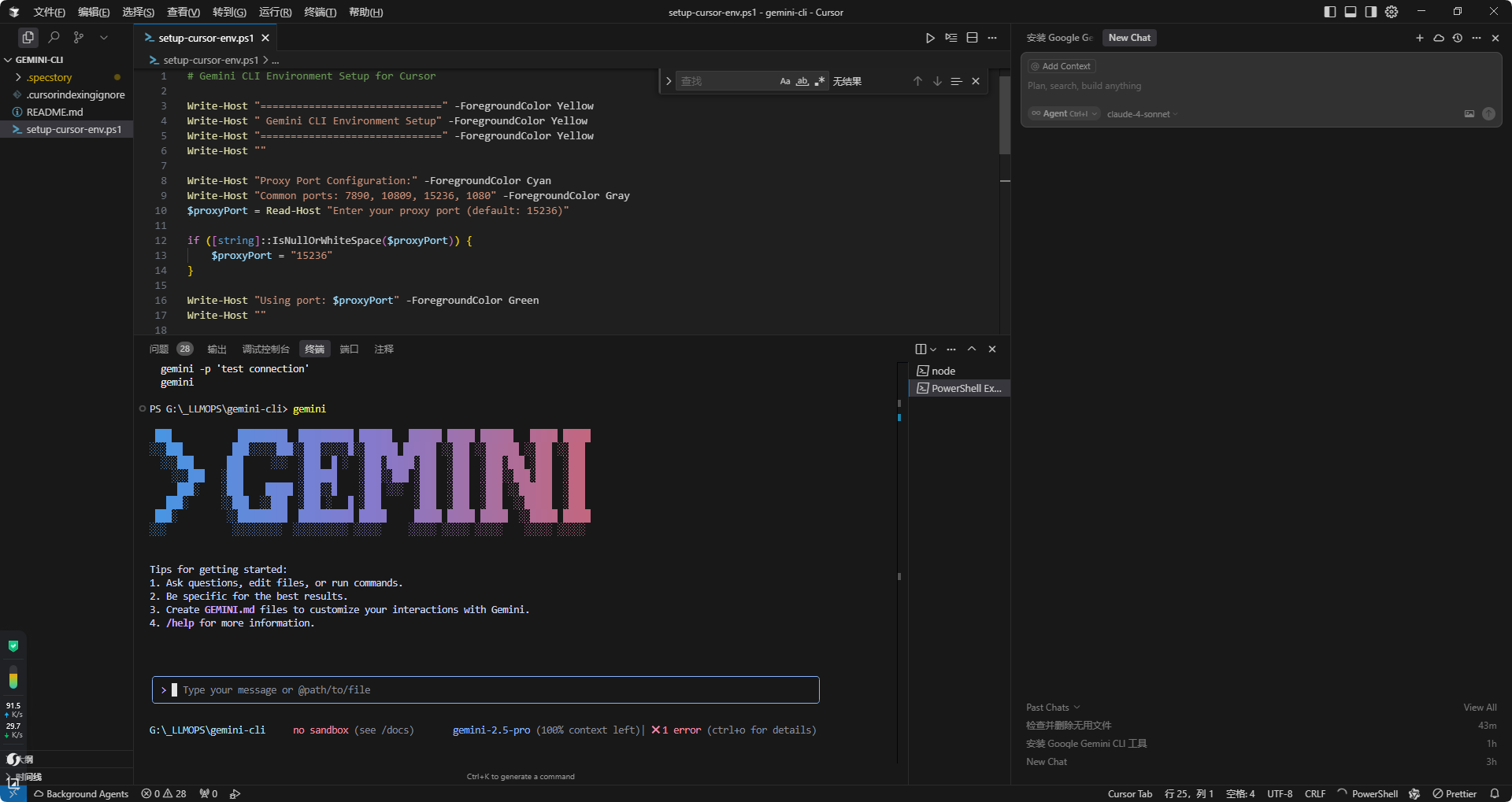
Task: Open chat history clock icon
Action: [x=1458, y=38]
